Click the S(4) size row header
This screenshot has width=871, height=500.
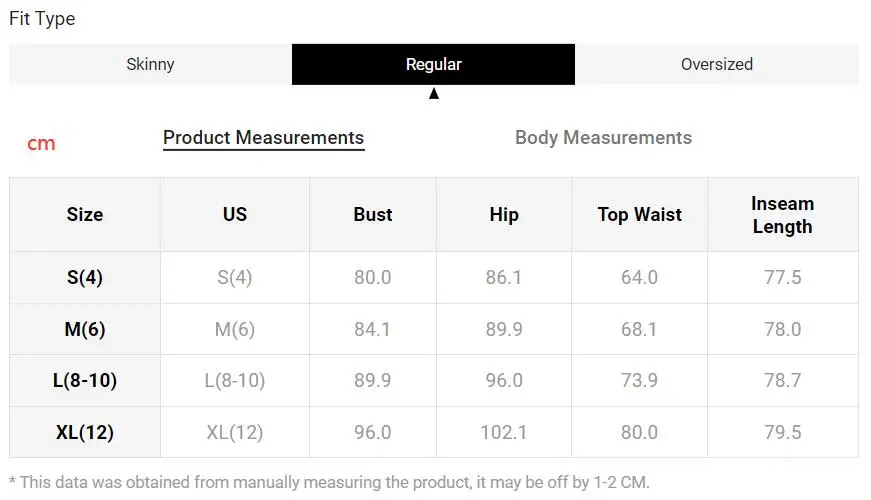click(85, 277)
